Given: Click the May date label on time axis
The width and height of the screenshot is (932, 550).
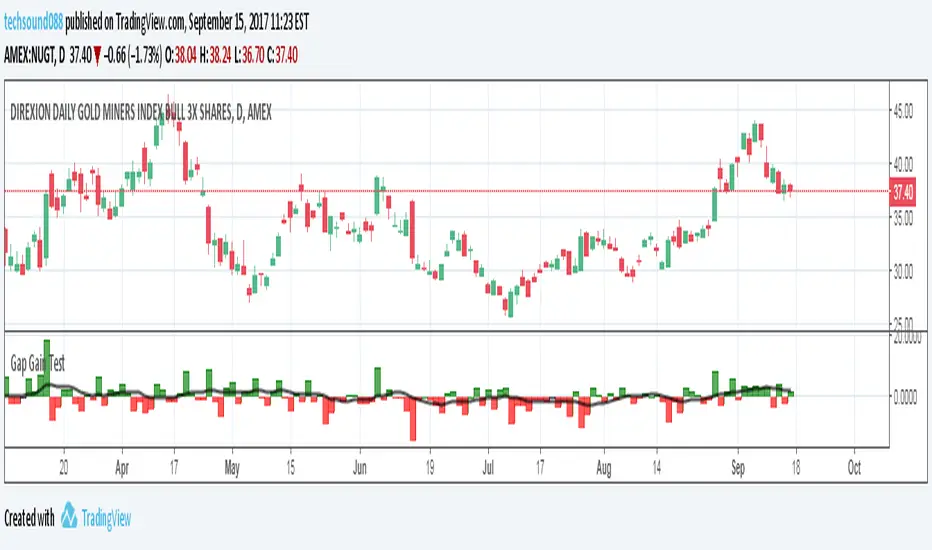Looking at the screenshot, I should [232, 468].
